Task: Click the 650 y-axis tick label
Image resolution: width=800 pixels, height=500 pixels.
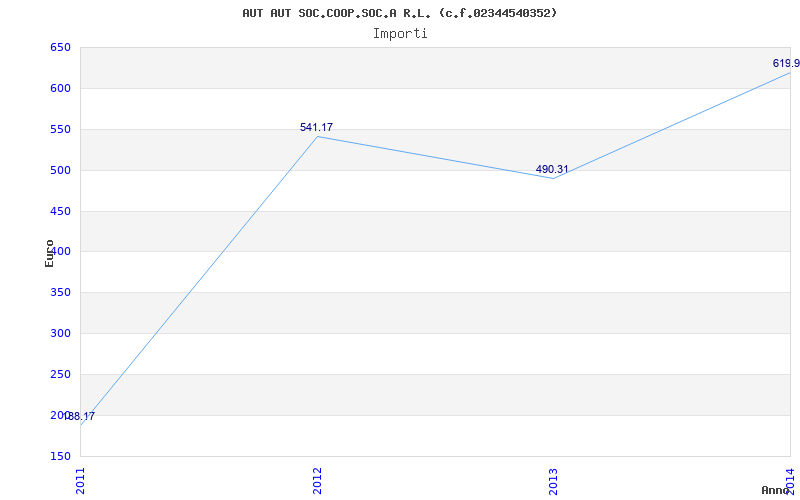Action: pyautogui.click(x=60, y=48)
